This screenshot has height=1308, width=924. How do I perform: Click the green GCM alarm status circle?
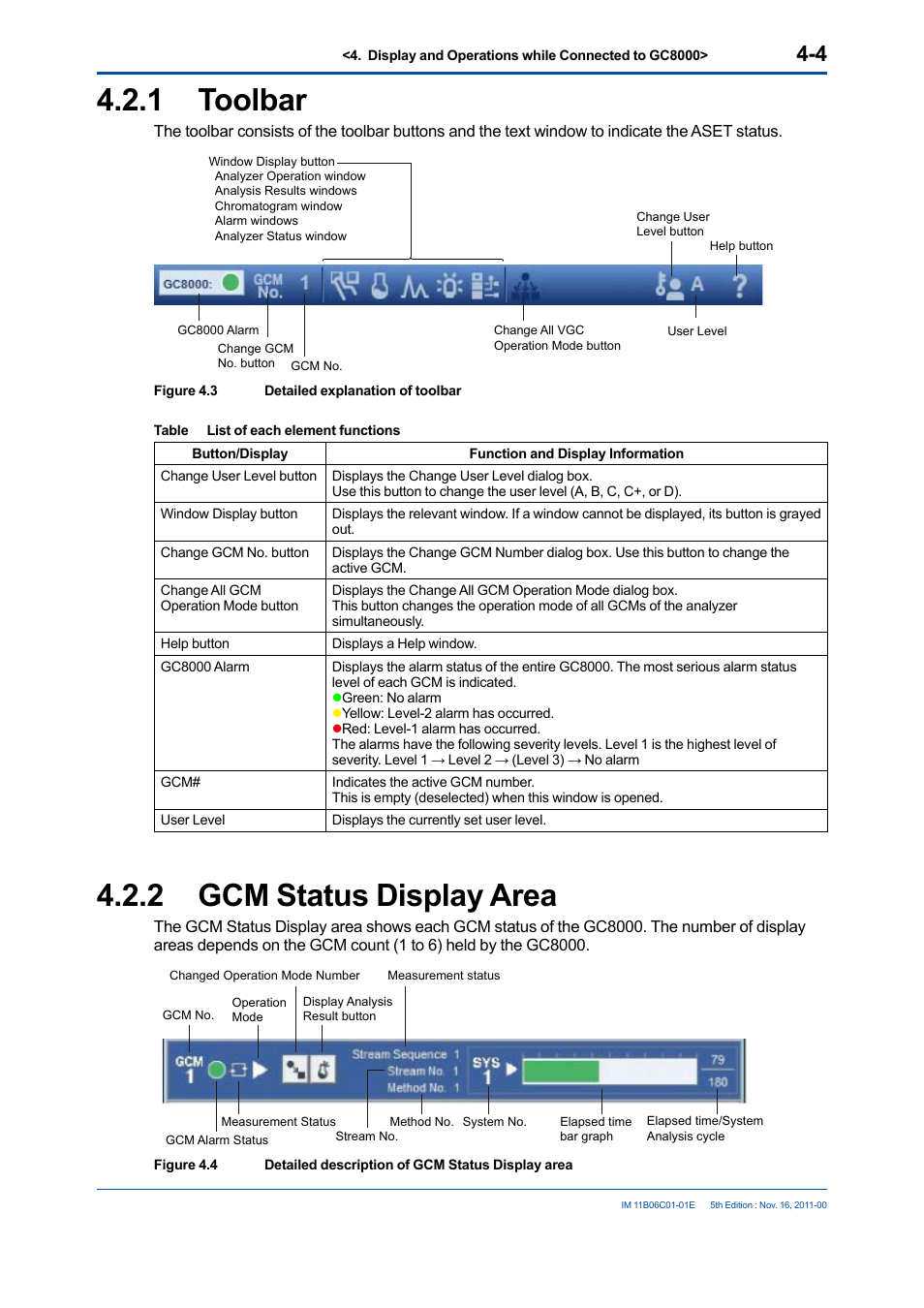[217, 1070]
